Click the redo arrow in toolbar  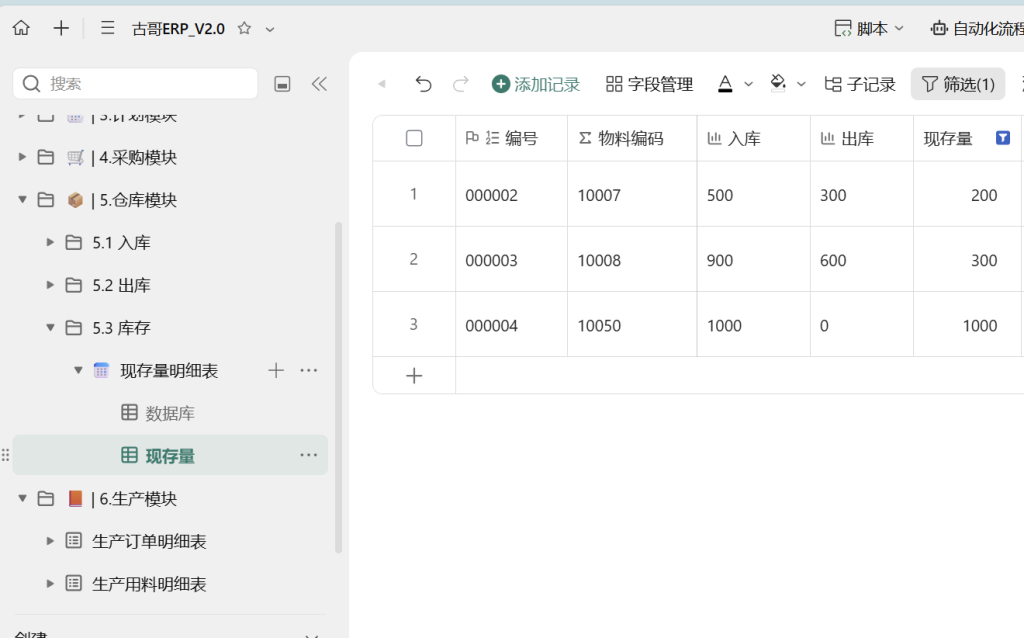coord(460,84)
